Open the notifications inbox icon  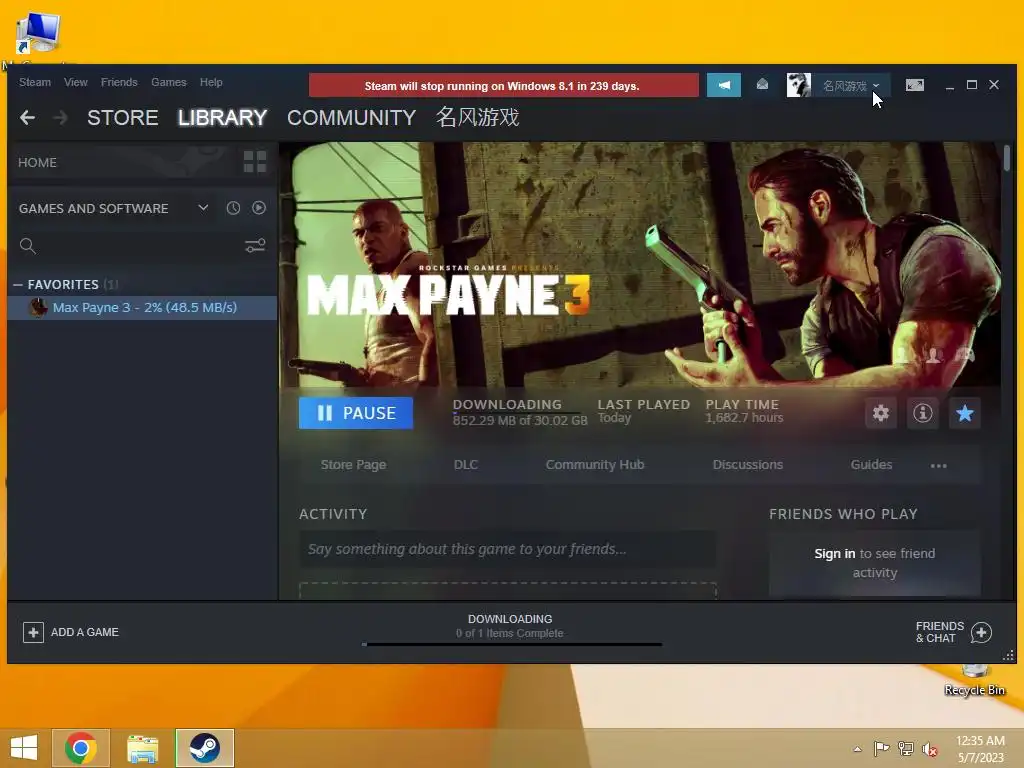762,85
